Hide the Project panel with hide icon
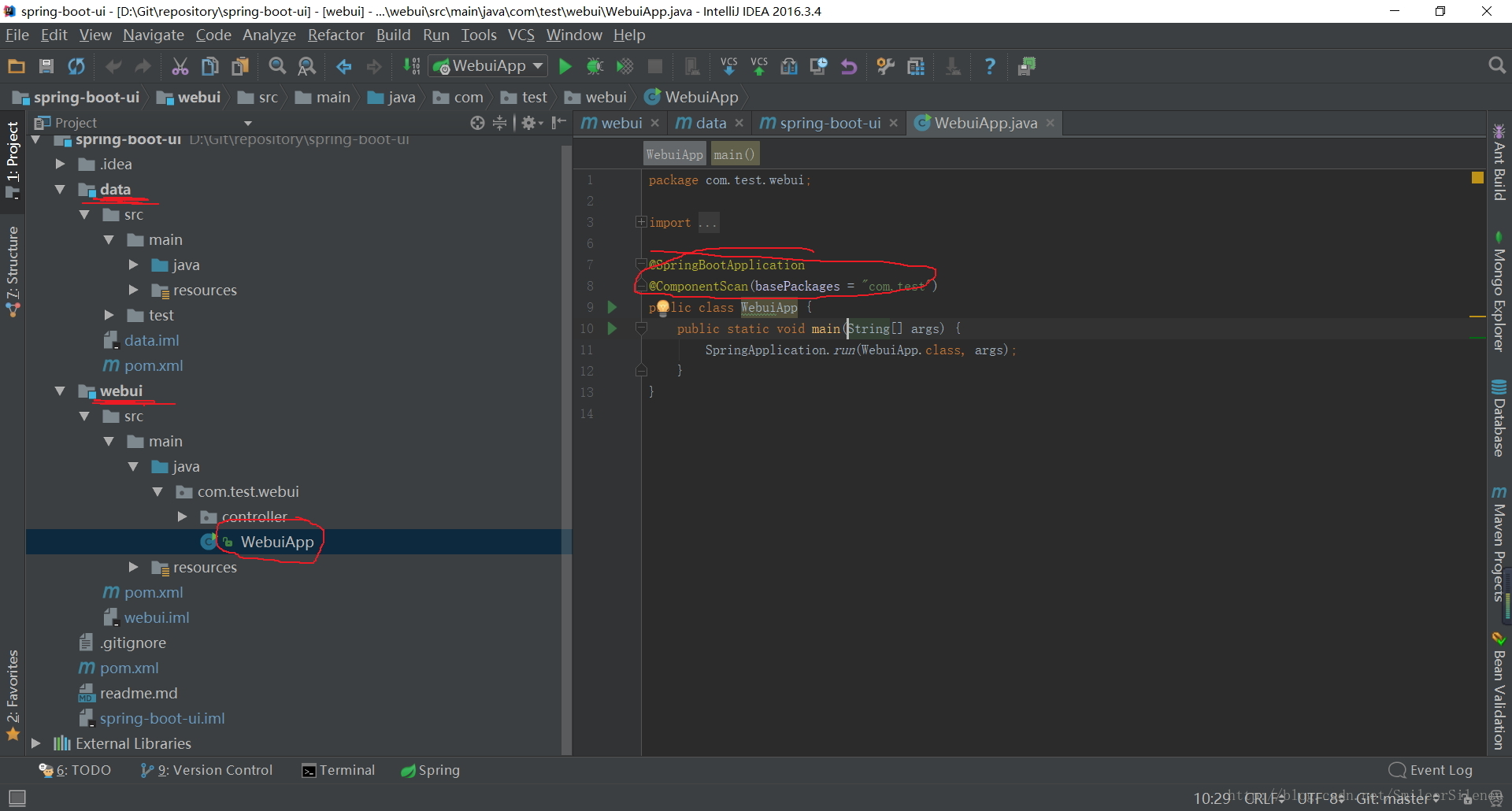Screen dimensions: 1512x811 tap(559, 123)
